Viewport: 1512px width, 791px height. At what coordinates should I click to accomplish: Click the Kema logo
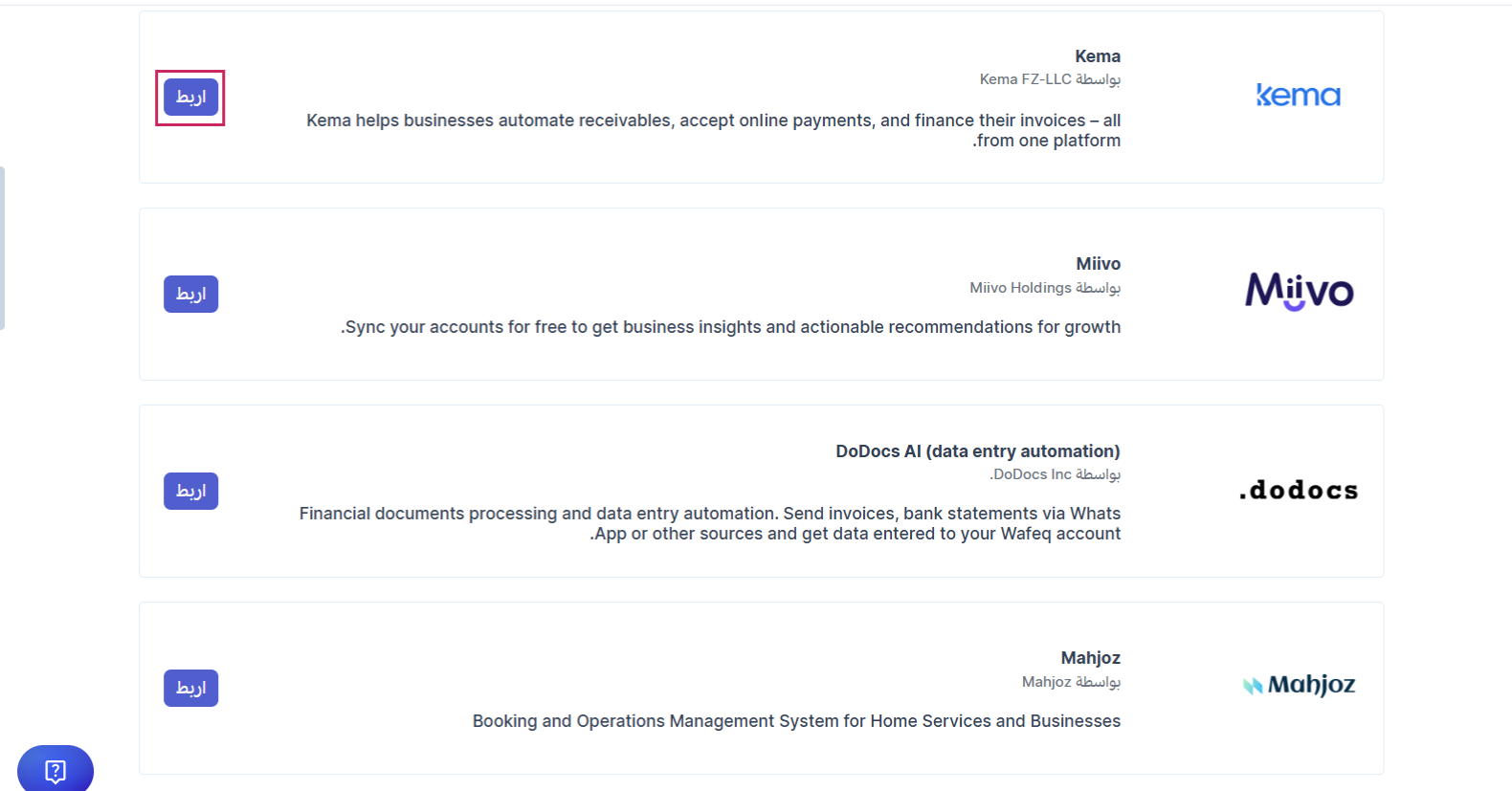[x=1299, y=96]
